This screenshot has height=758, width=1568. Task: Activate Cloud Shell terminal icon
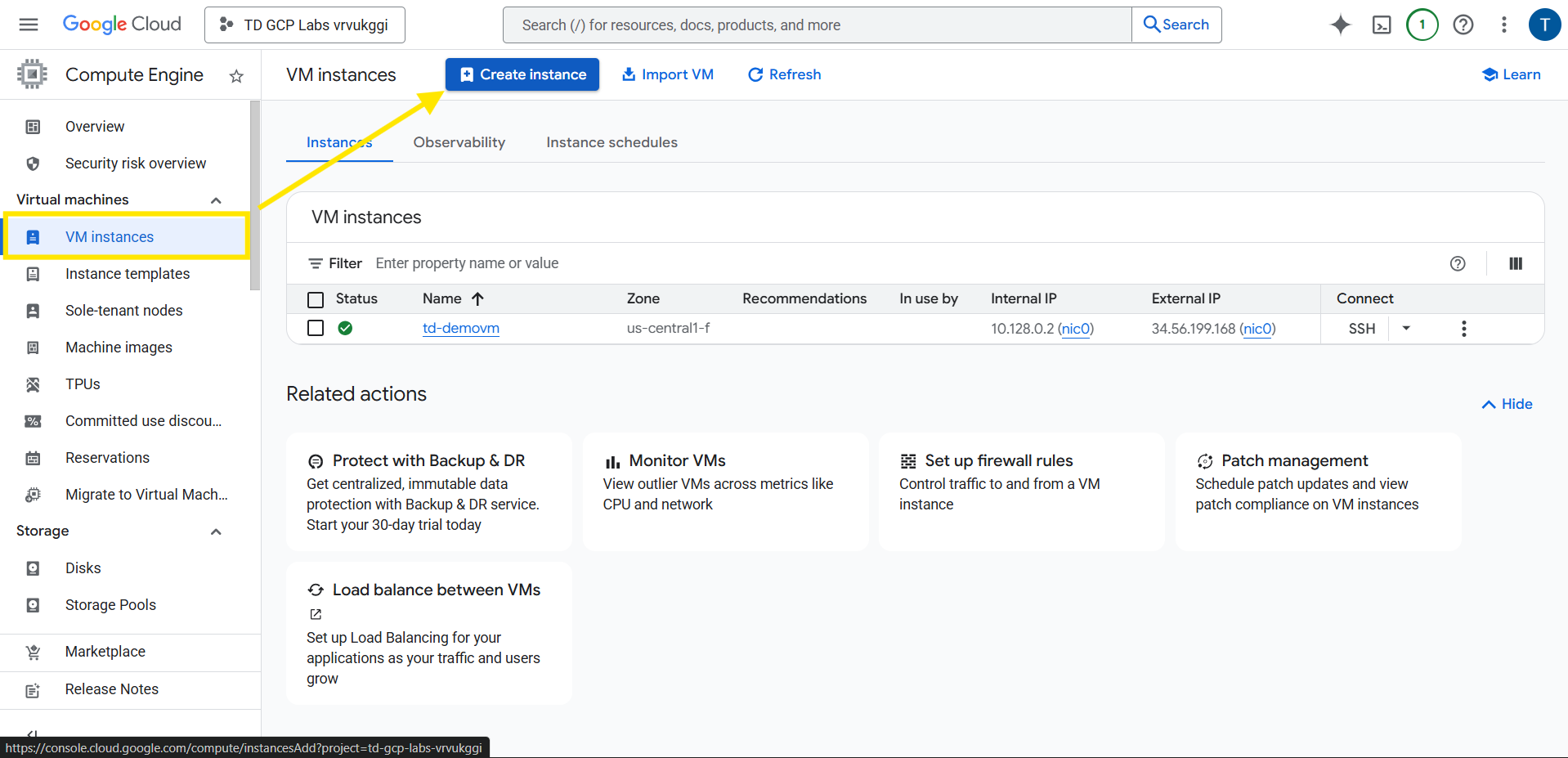coord(1381,25)
